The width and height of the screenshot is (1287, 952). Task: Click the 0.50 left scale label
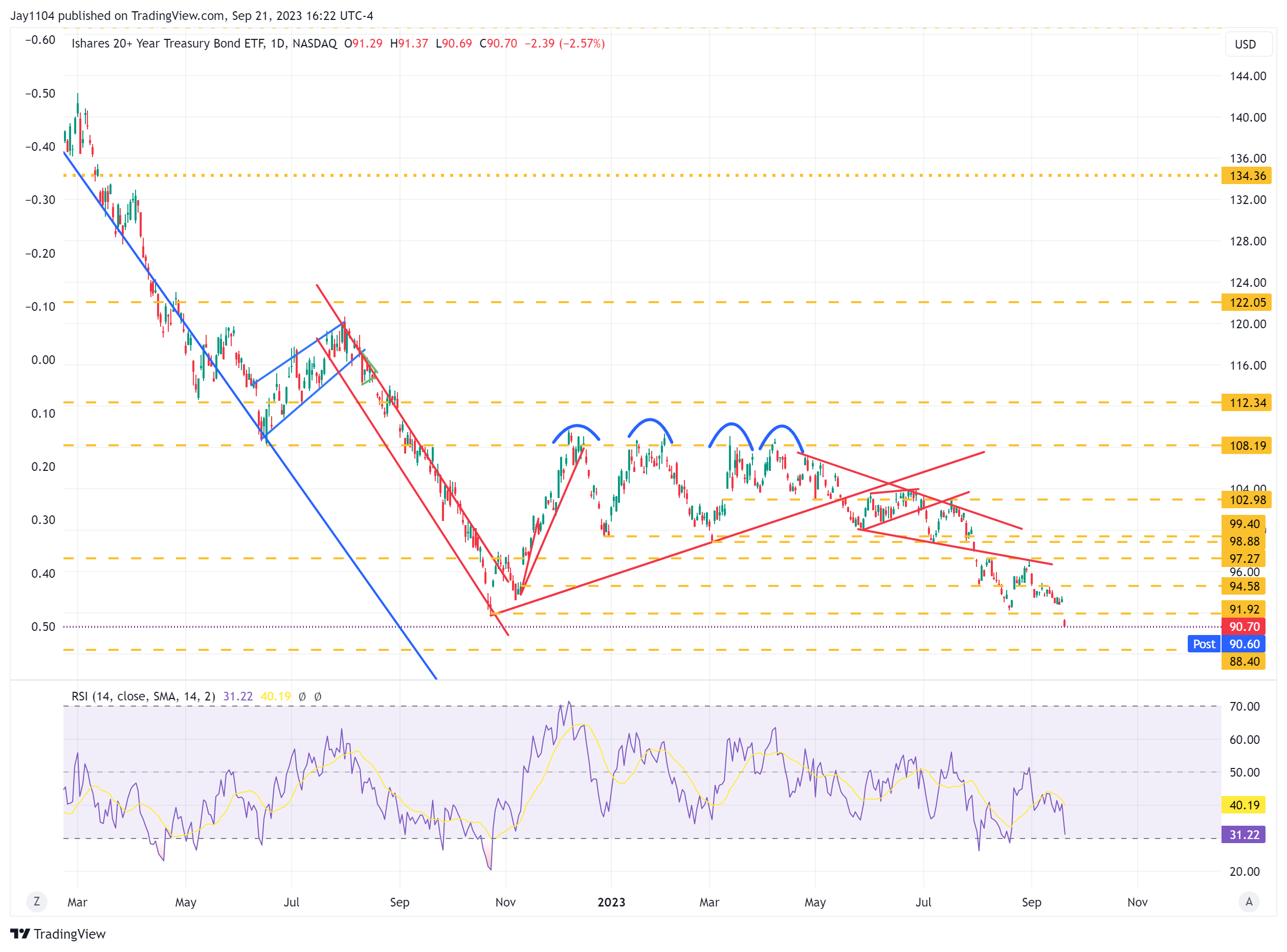tap(43, 627)
